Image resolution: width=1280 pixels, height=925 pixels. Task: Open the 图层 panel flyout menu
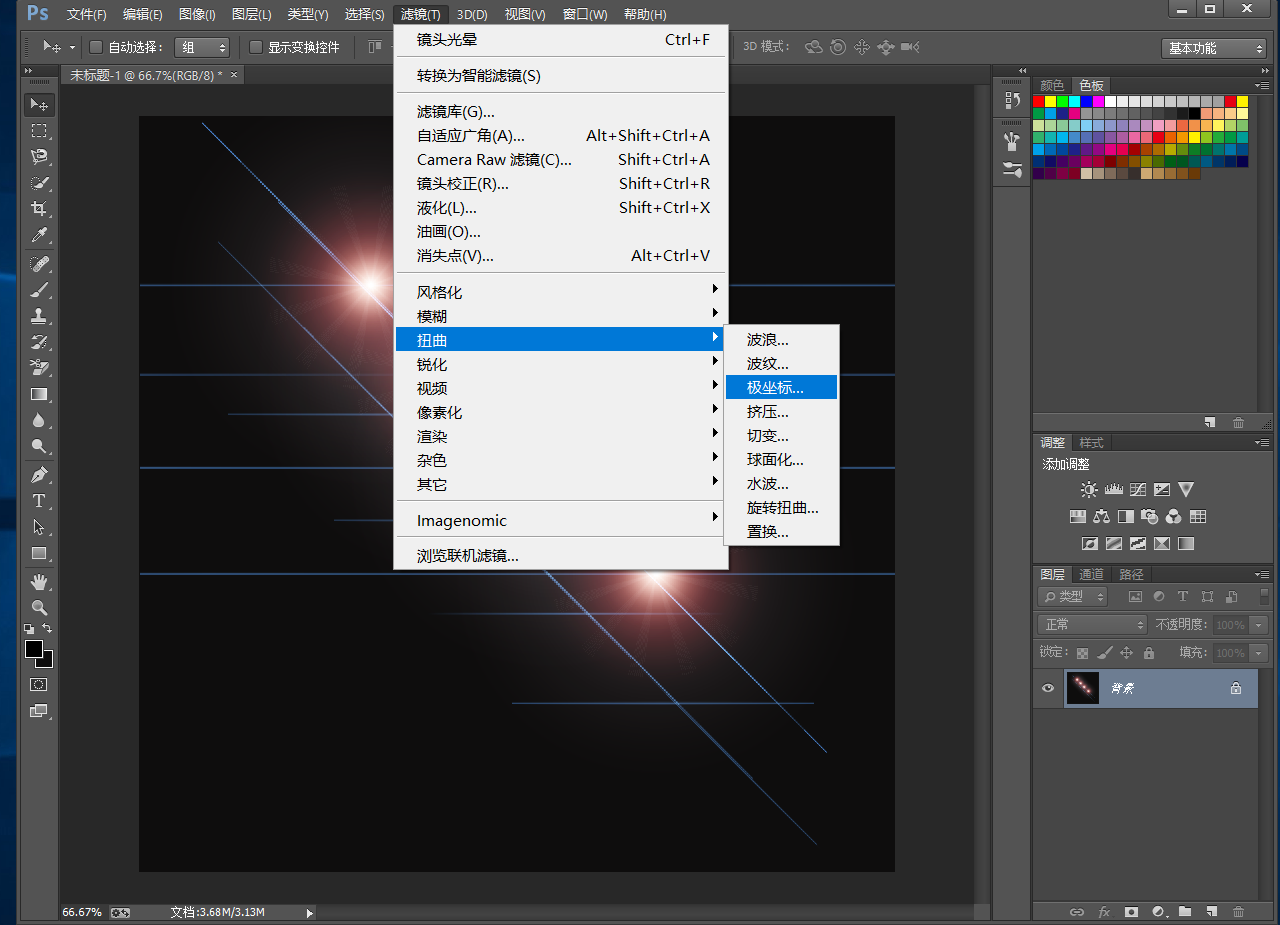[x=1263, y=575]
